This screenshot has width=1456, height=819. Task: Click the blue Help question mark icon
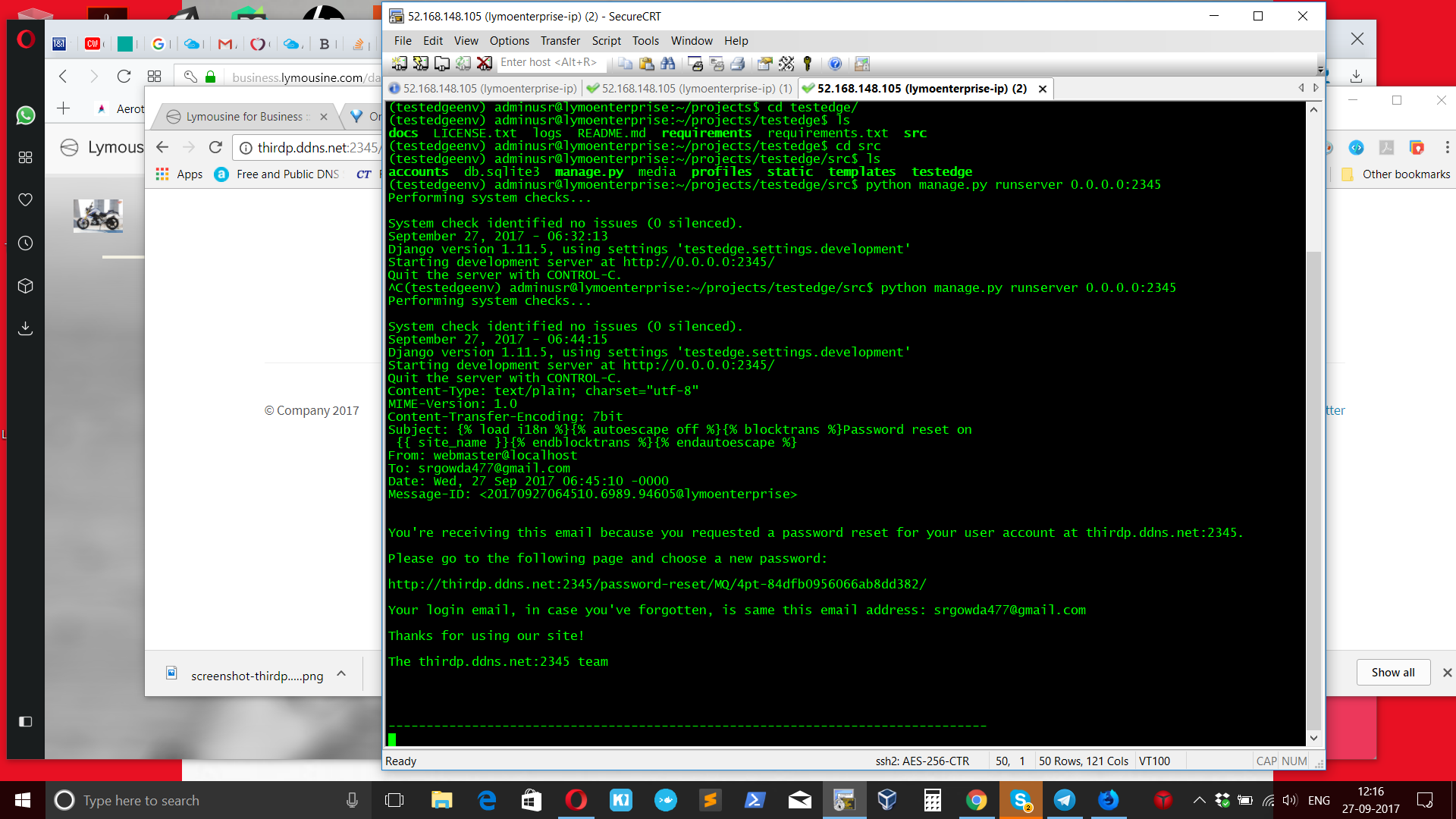[835, 64]
